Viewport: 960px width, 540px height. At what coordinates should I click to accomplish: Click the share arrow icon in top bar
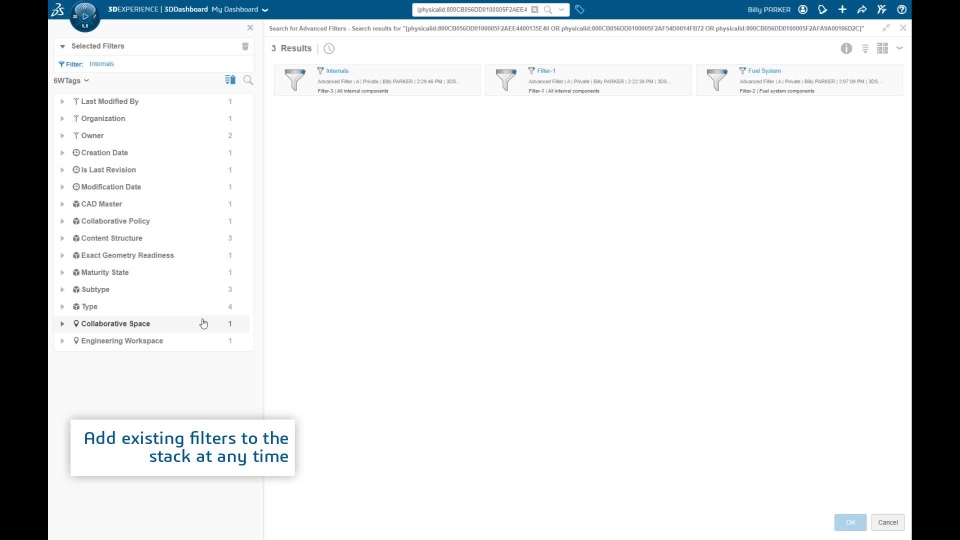(x=861, y=10)
